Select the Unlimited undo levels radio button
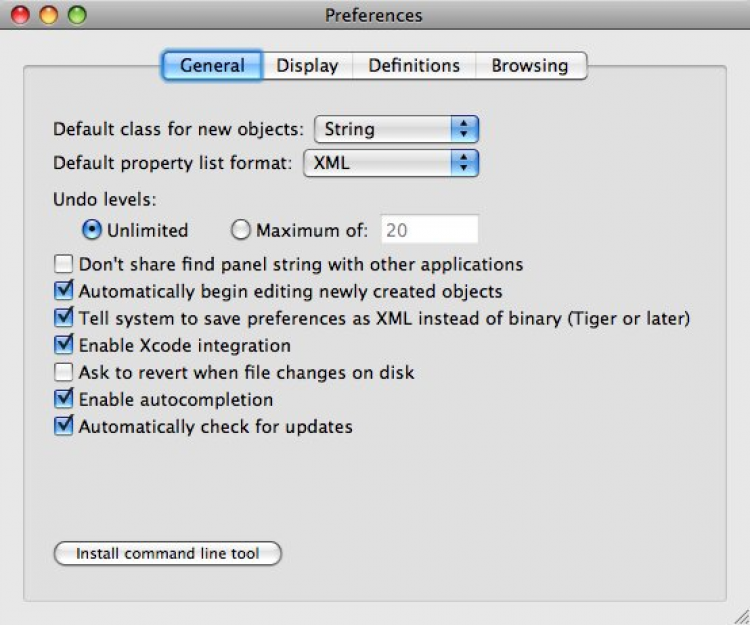 click(92, 230)
